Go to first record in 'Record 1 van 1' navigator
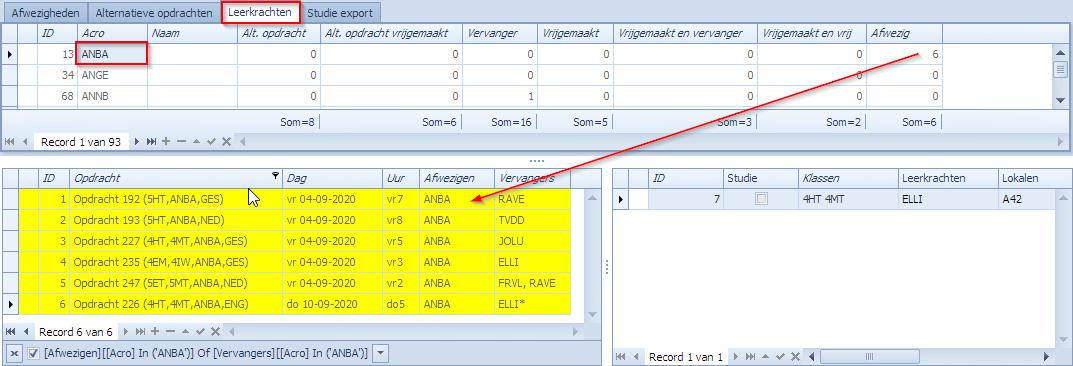The image size is (1073, 366). (x=621, y=356)
